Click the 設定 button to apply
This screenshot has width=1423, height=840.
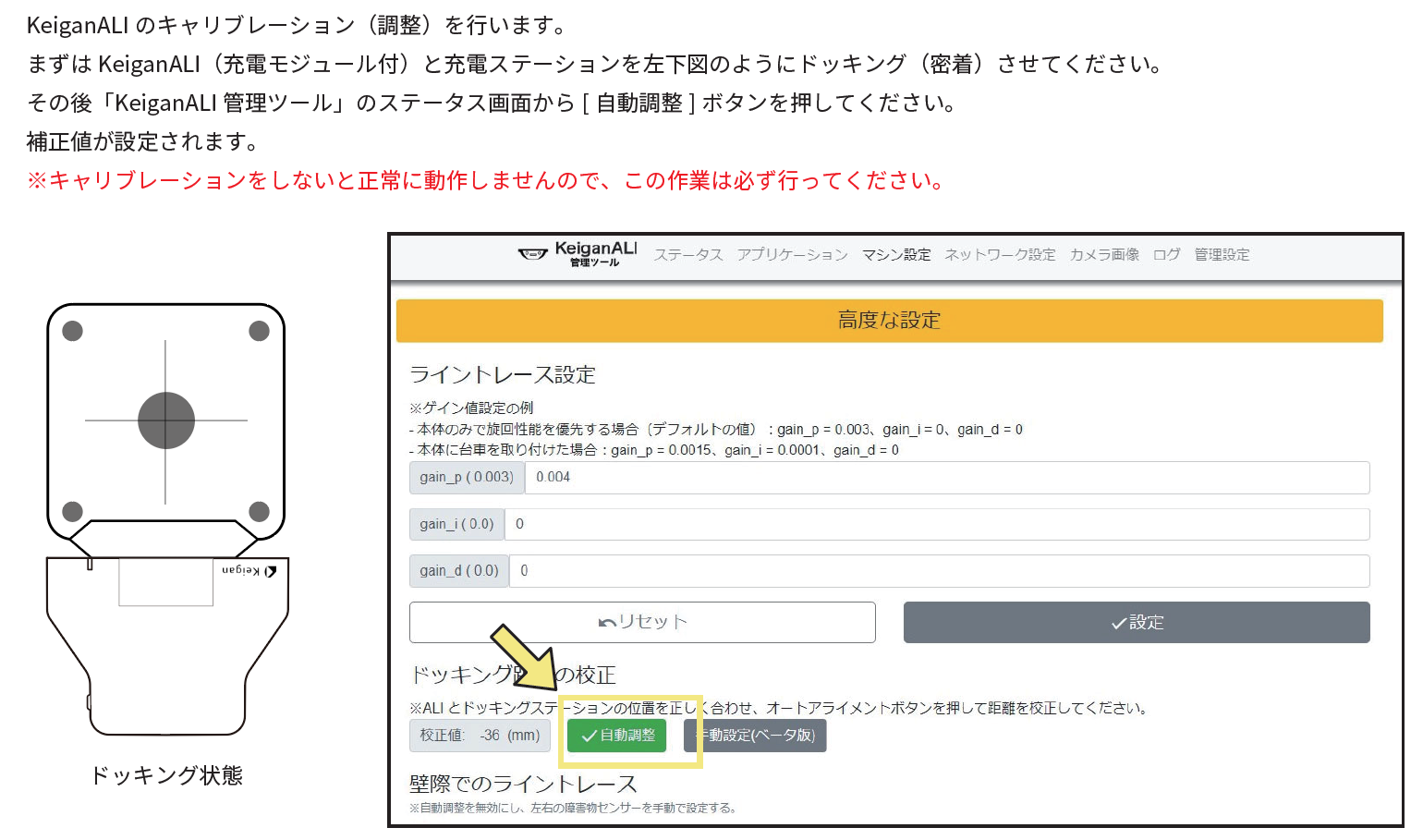(x=1136, y=622)
